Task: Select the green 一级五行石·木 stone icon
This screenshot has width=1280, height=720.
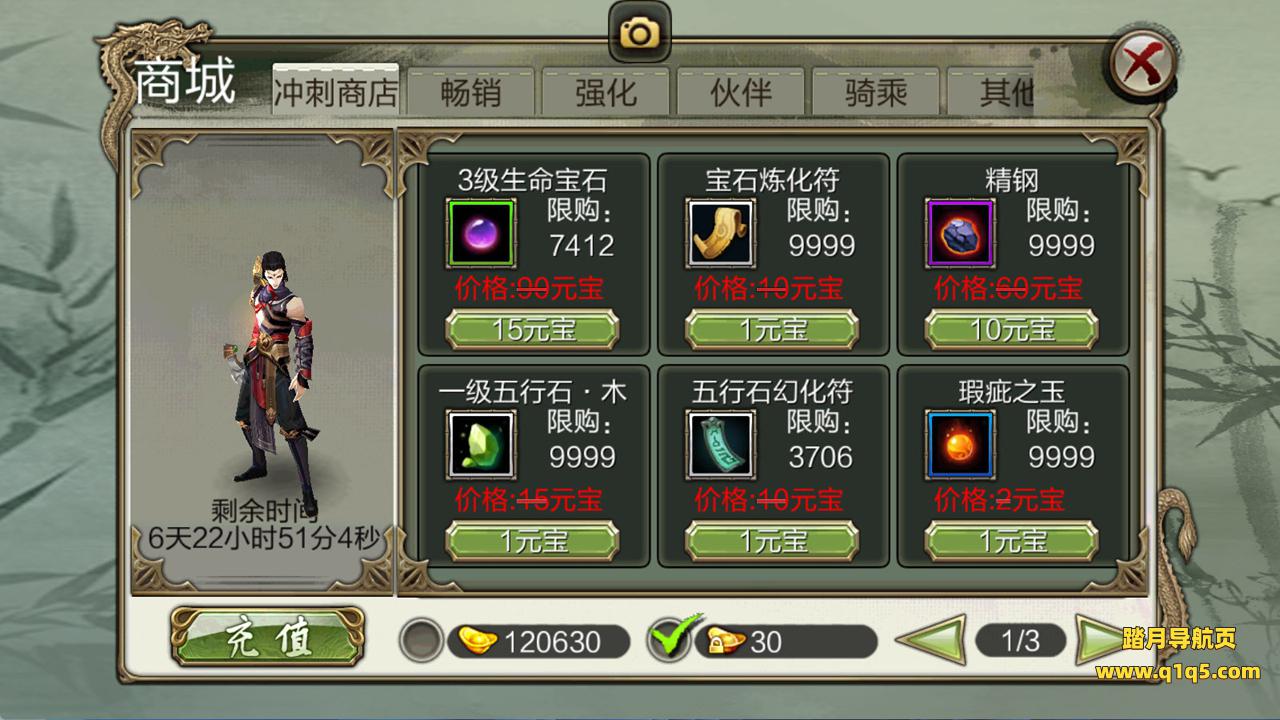Action: (x=481, y=445)
